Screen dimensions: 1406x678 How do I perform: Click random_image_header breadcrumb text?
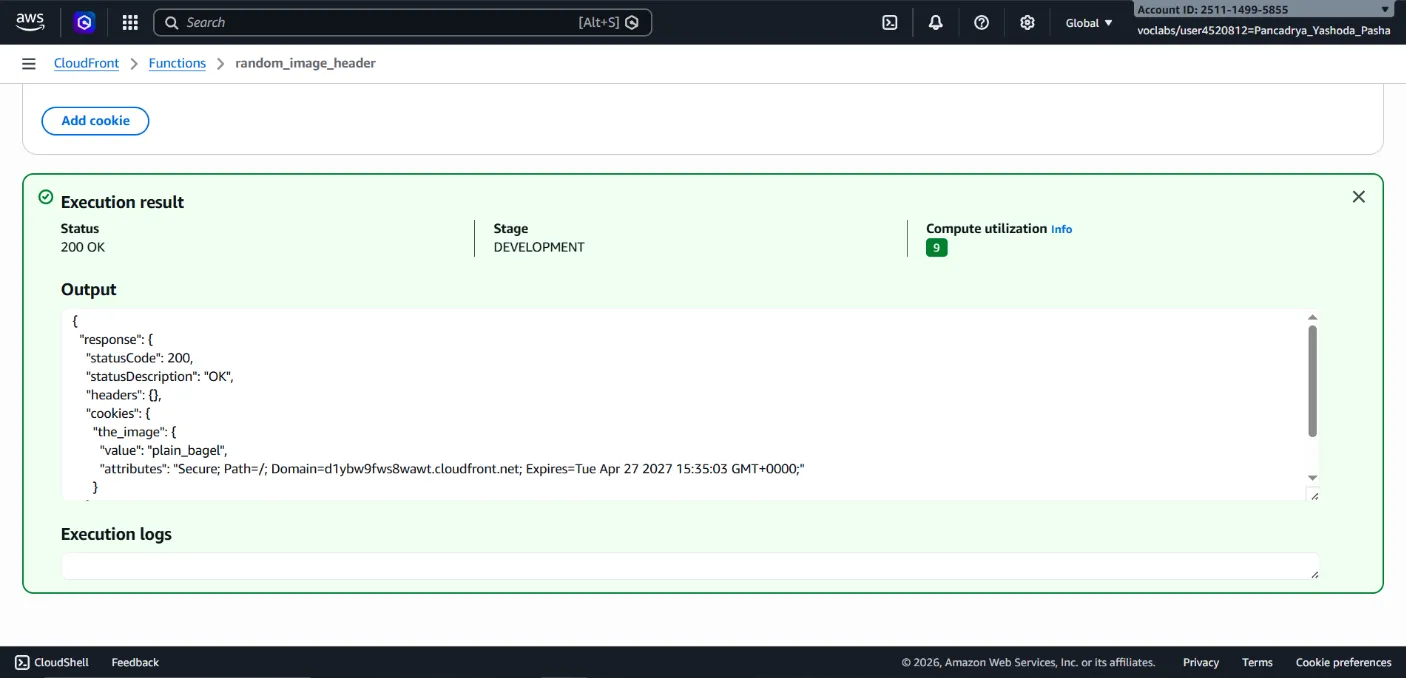click(305, 63)
